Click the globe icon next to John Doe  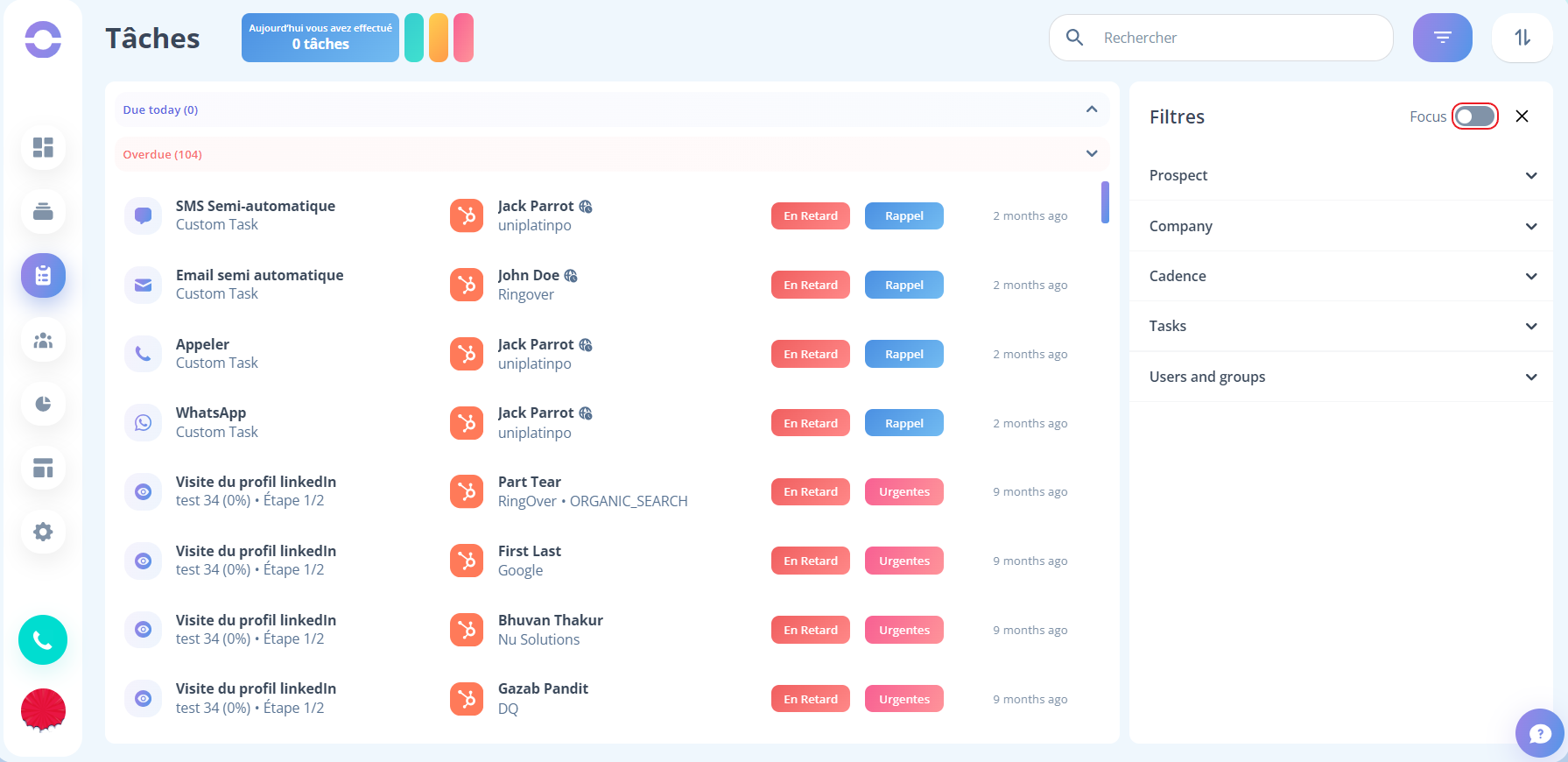[x=571, y=276]
